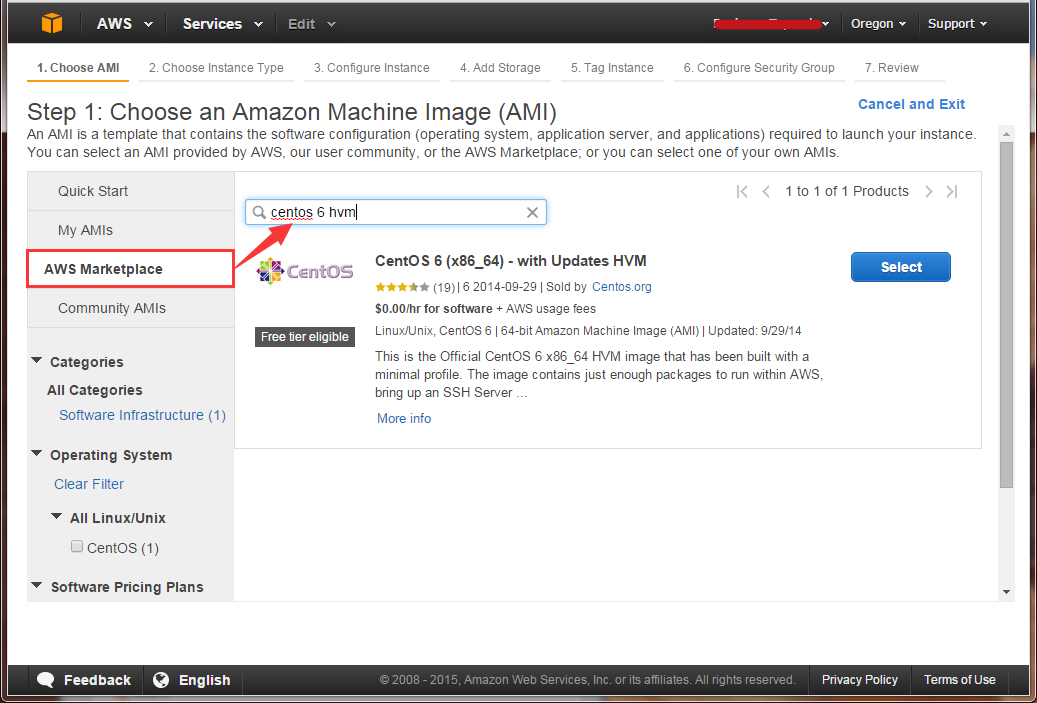1037x703 pixels.
Task: Click the Feedback button in footer
Action: 85,680
